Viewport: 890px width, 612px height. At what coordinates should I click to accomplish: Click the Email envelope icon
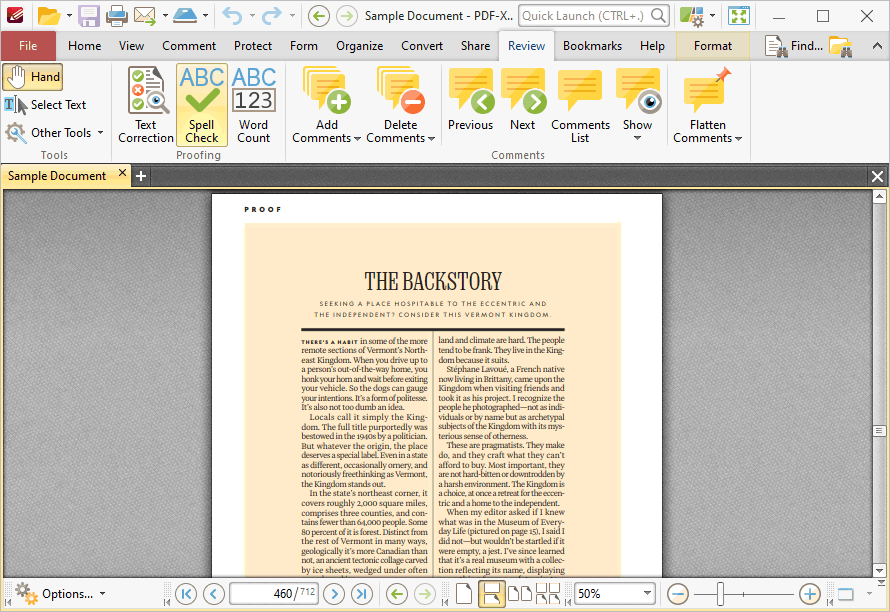(x=145, y=16)
